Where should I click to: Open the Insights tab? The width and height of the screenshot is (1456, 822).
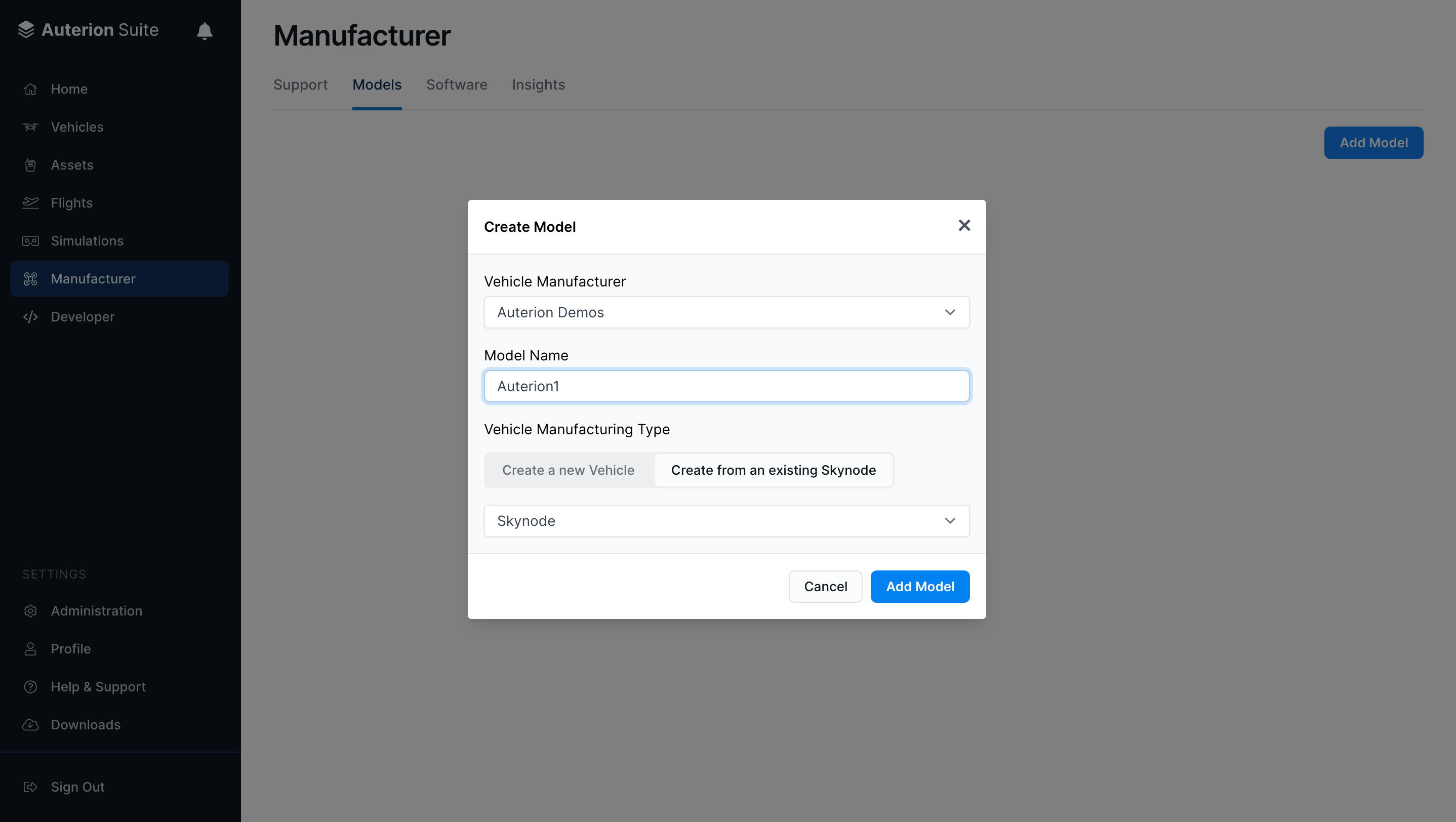point(538,85)
